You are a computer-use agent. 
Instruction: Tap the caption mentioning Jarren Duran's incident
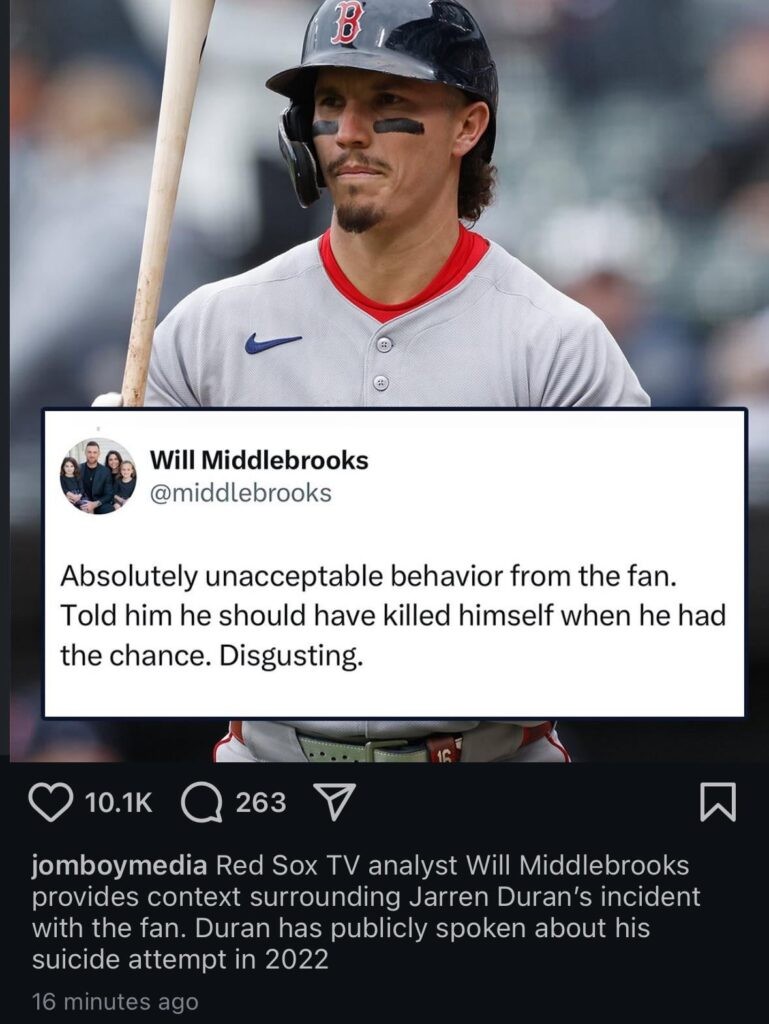pos(366,912)
